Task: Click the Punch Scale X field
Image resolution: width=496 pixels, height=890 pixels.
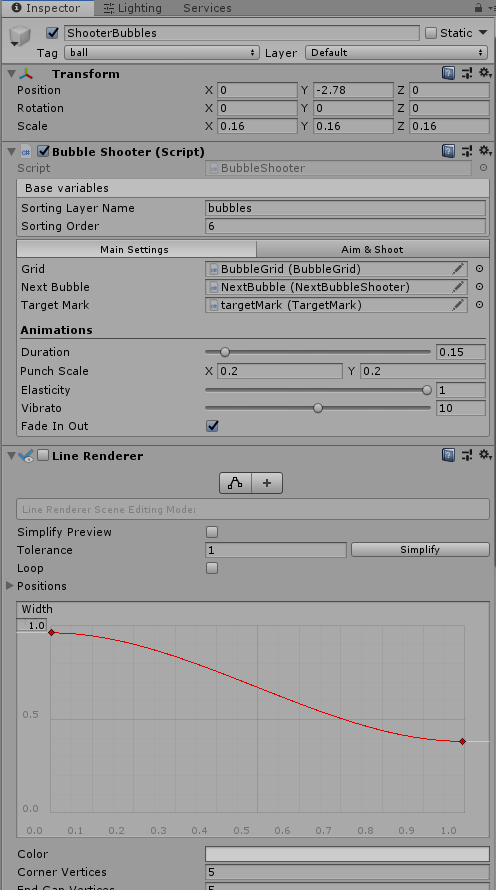Action: point(280,371)
